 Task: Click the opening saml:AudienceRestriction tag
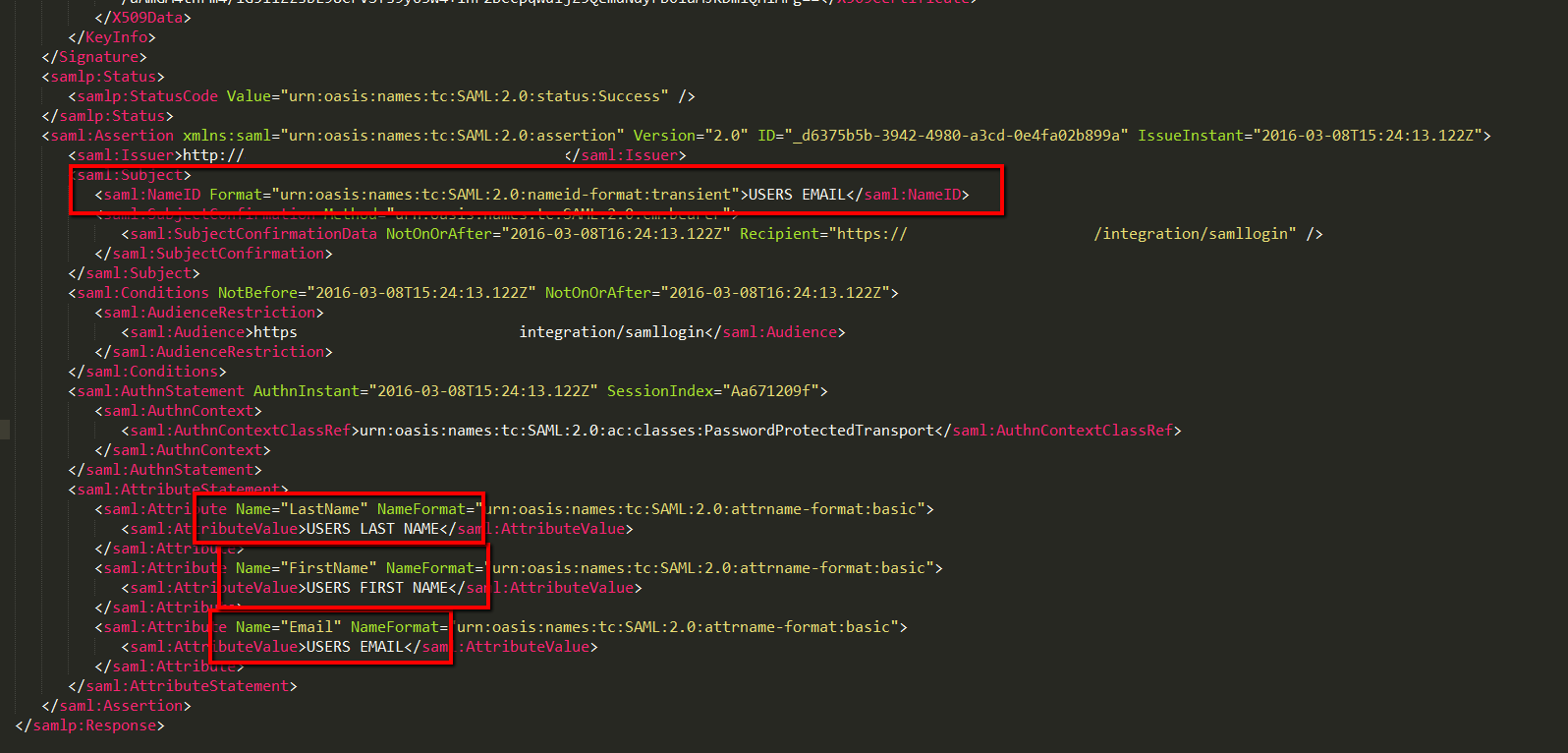(209, 313)
